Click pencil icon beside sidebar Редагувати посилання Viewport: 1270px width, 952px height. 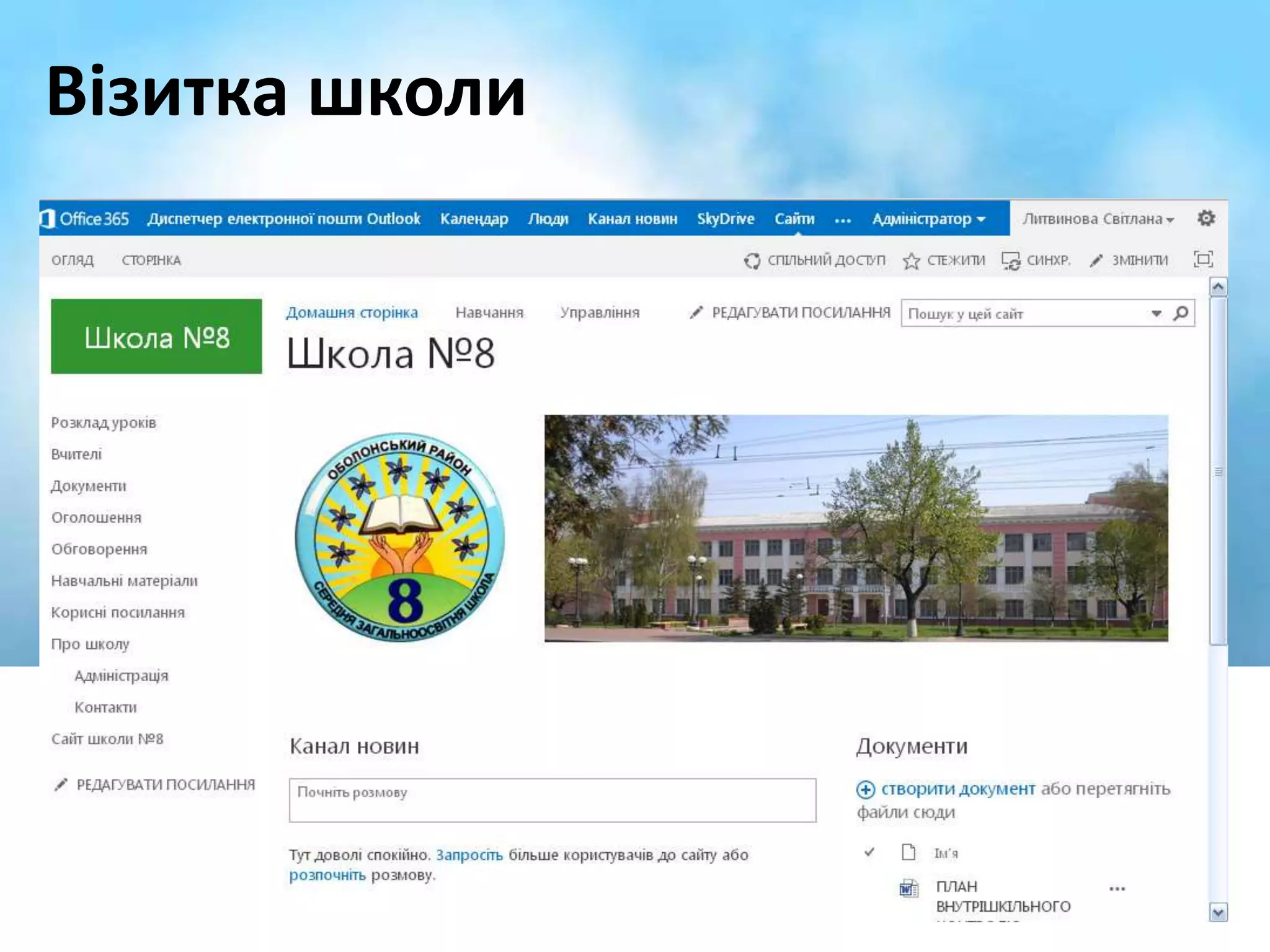pyautogui.click(x=61, y=785)
